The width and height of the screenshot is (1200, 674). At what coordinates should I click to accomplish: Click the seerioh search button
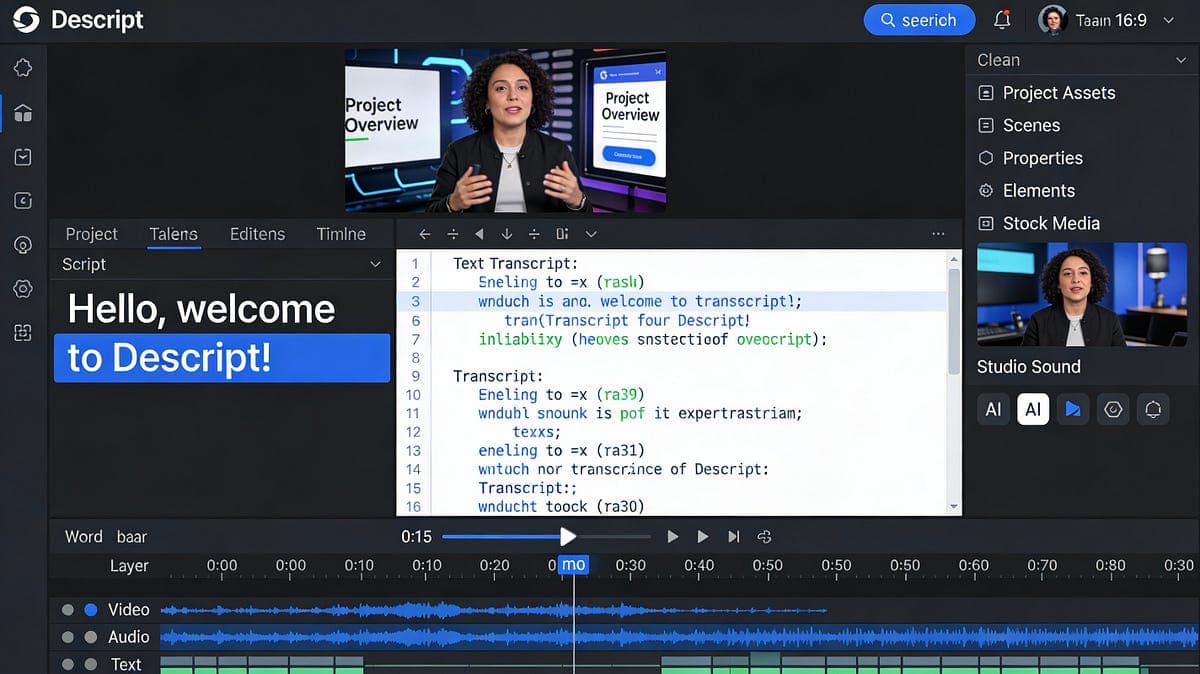(918, 19)
